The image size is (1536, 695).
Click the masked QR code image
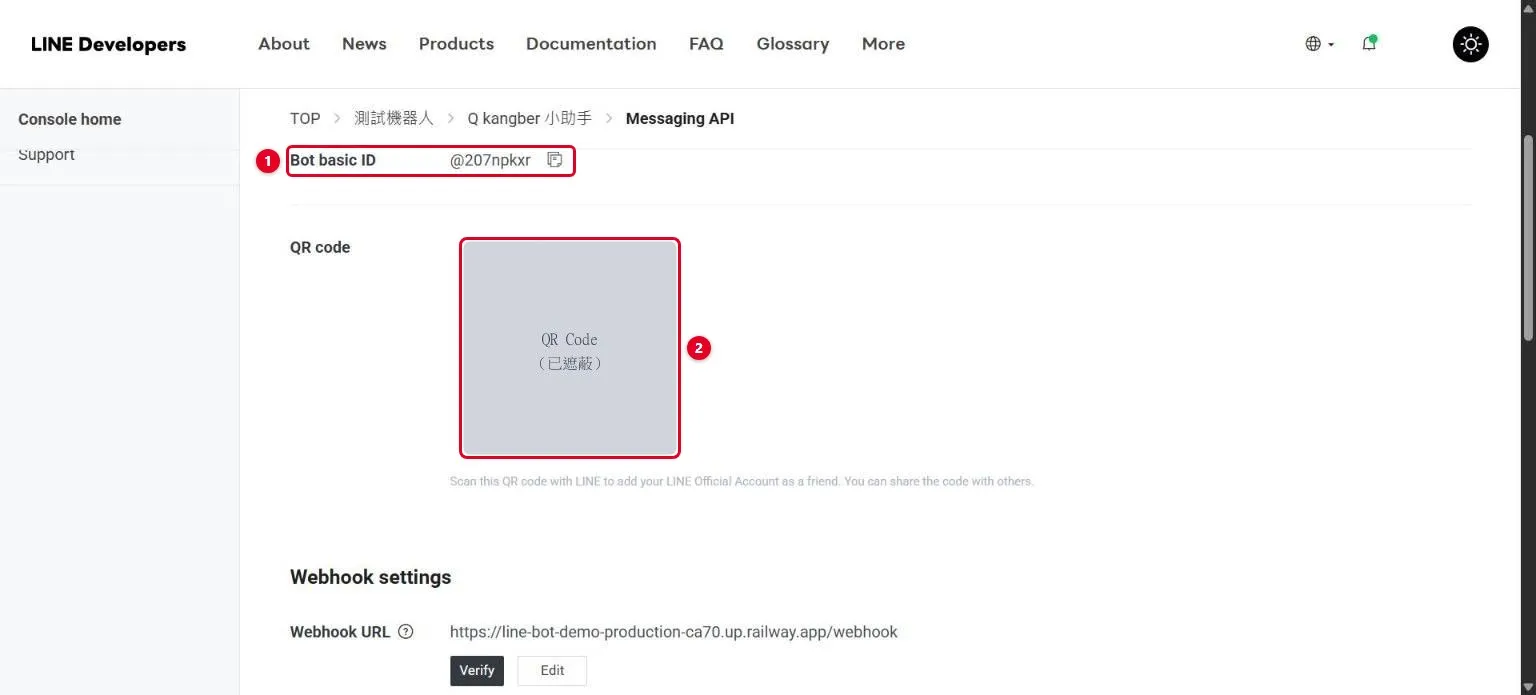570,347
